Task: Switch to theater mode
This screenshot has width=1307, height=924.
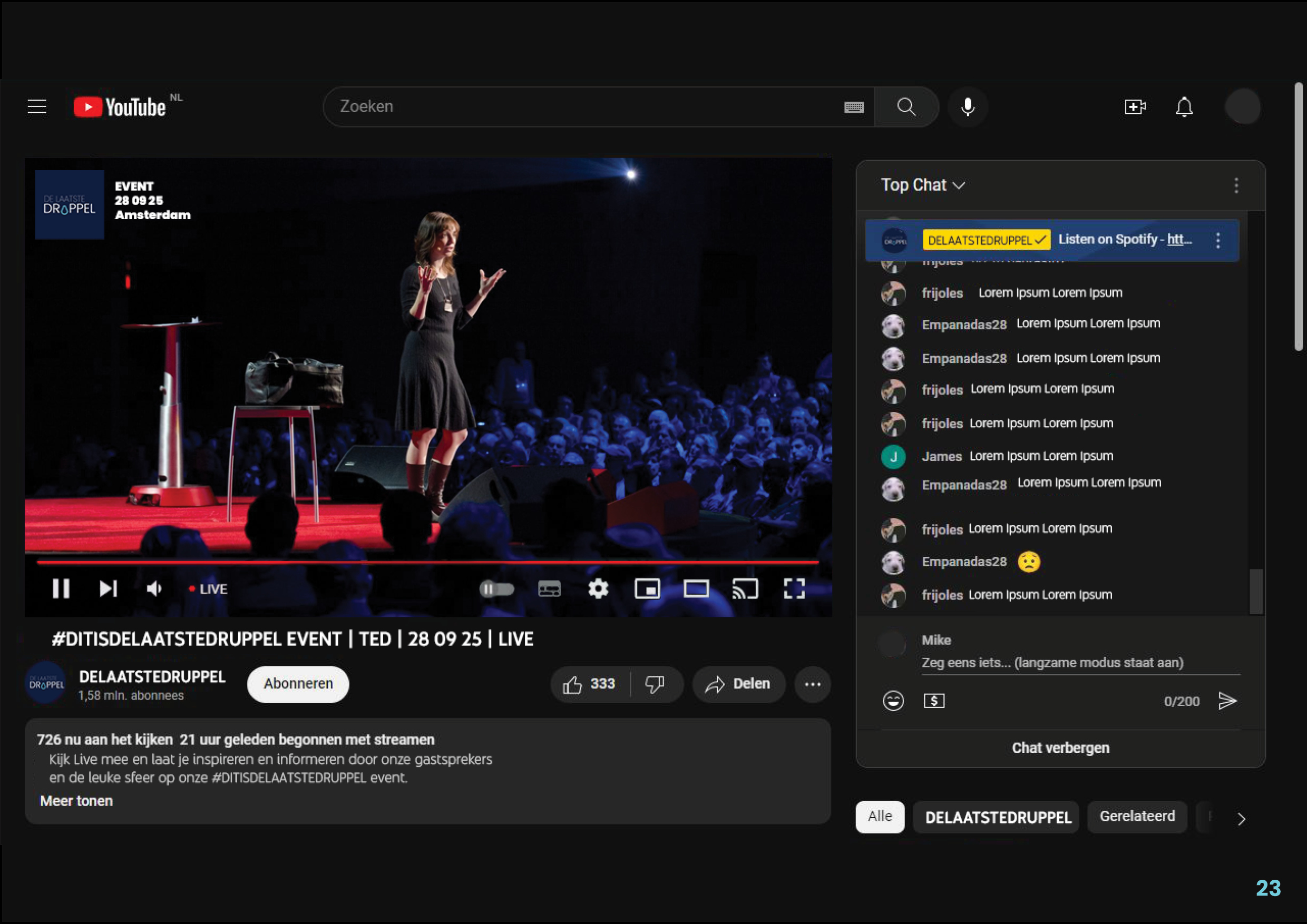Action: click(696, 589)
